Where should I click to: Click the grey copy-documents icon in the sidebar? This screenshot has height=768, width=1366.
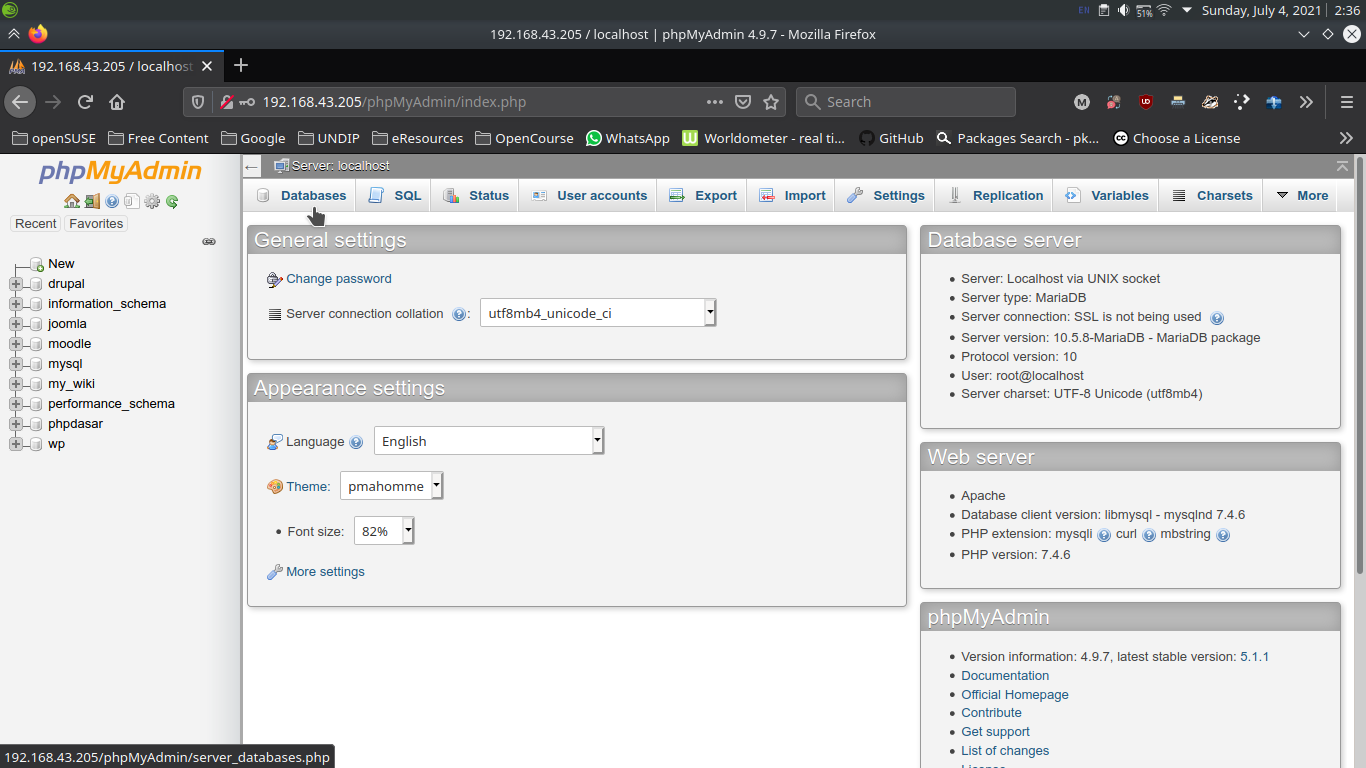[132, 201]
